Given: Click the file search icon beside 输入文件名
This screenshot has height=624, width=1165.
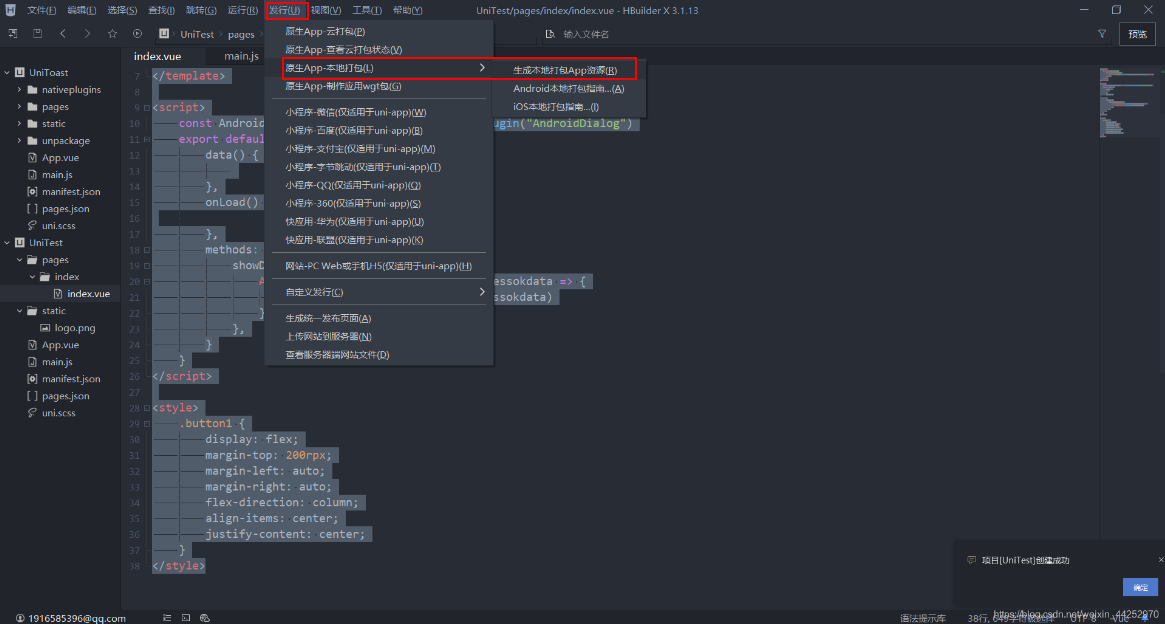Looking at the screenshot, I should [550, 34].
